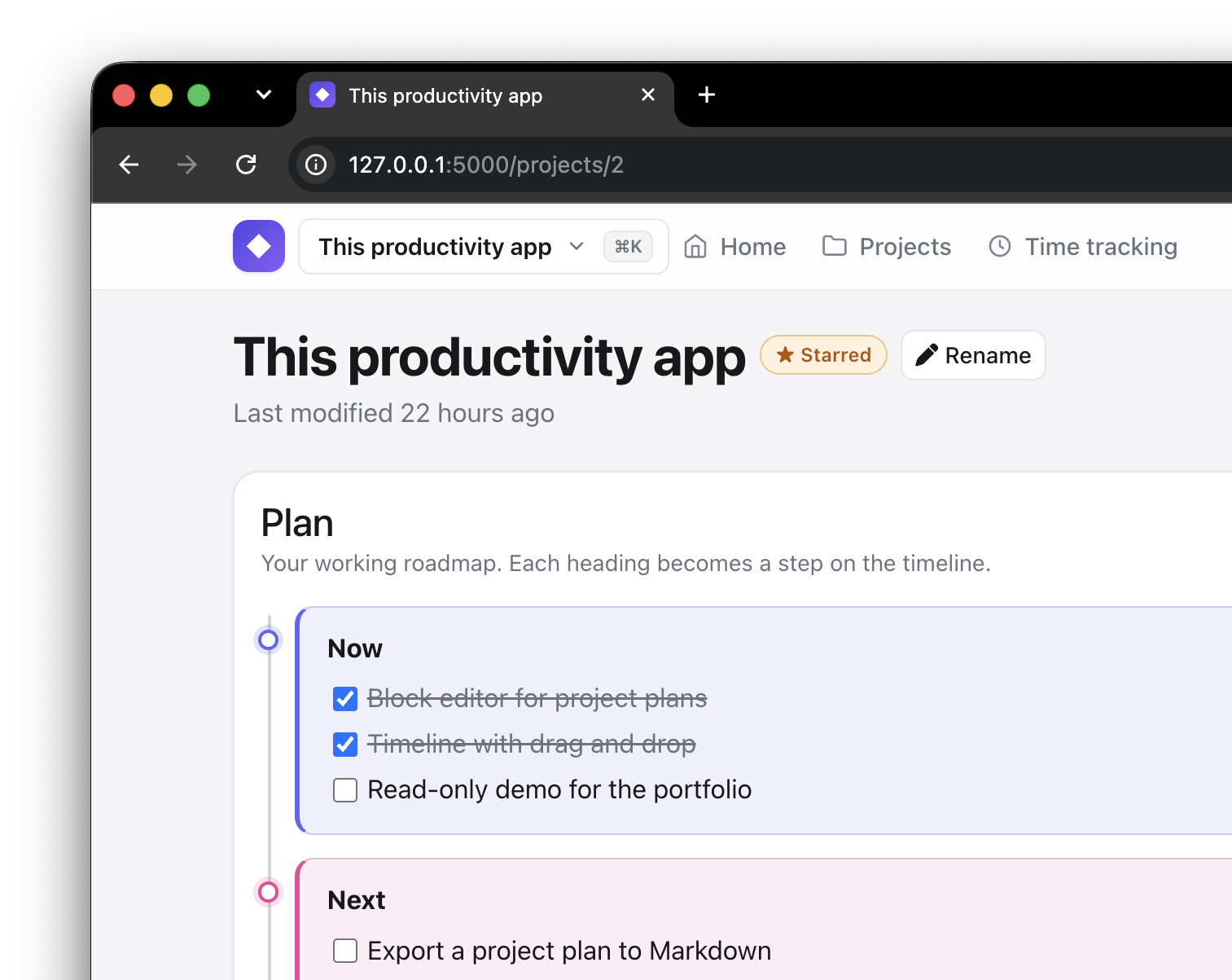The image size is (1232, 980).
Task: Reload the page with the refresh icon
Action: tap(246, 165)
